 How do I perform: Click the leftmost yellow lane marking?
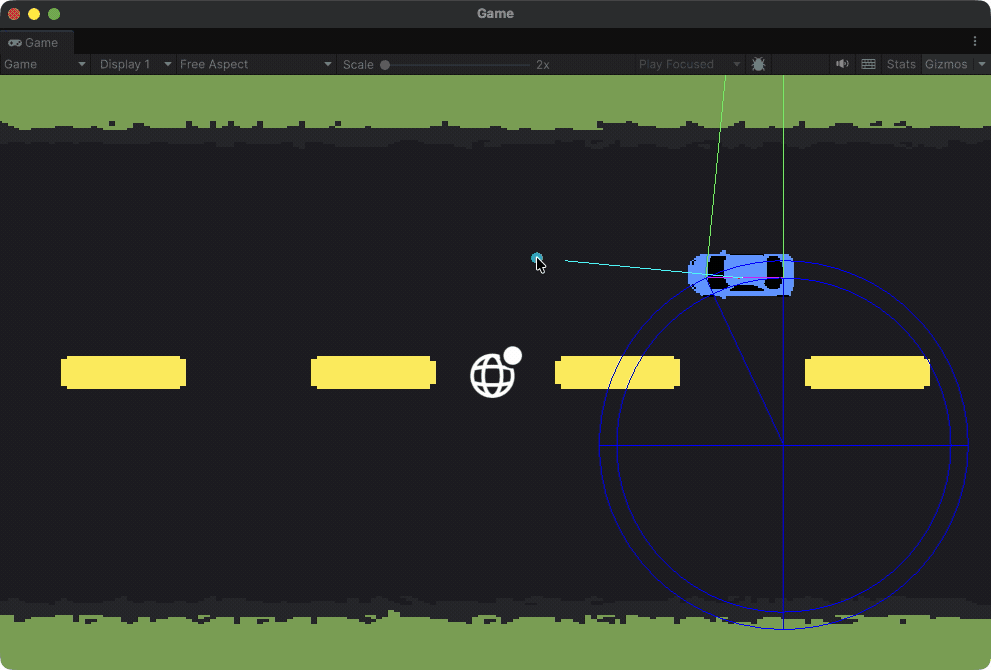coord(123,372)
